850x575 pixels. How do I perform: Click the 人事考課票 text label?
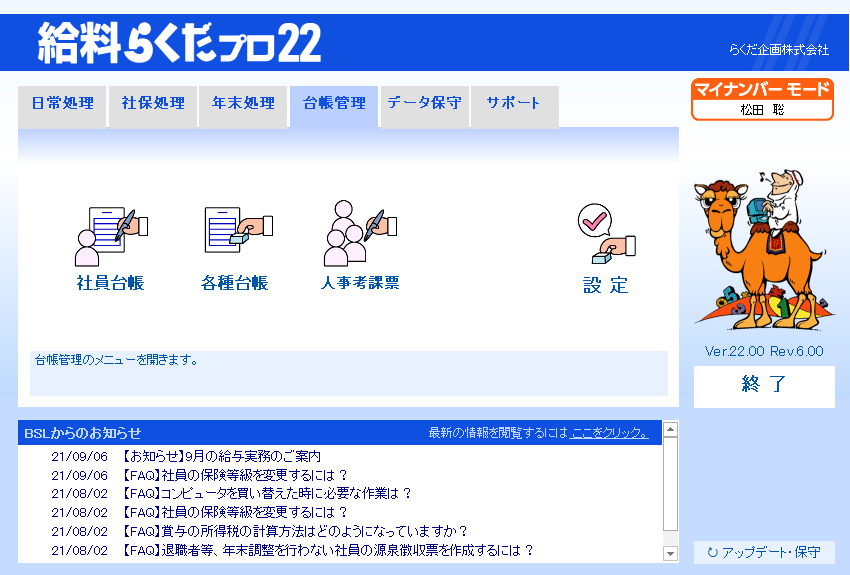pos(360,283)
